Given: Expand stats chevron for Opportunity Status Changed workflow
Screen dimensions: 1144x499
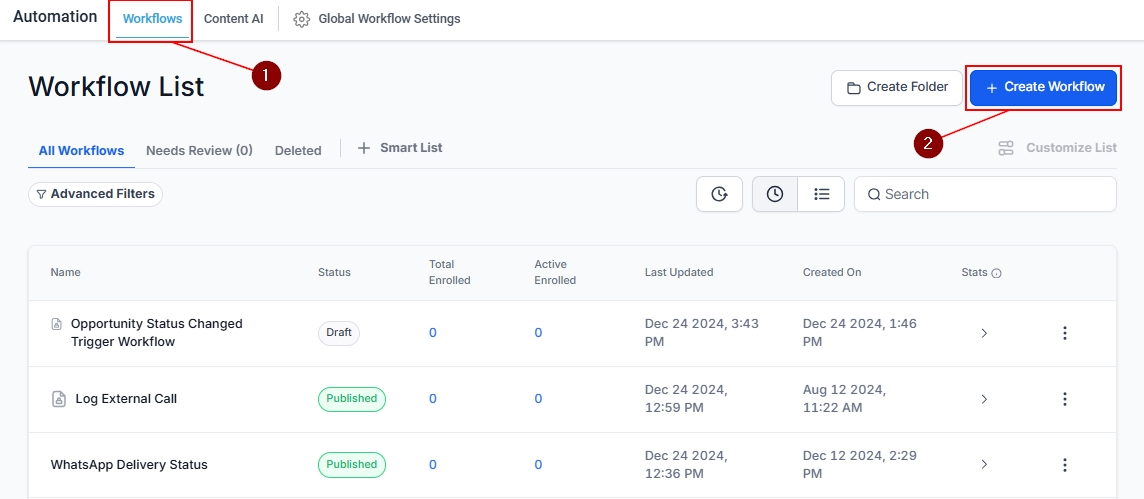Looking at the screenshot, I should (x=984, y=333).
